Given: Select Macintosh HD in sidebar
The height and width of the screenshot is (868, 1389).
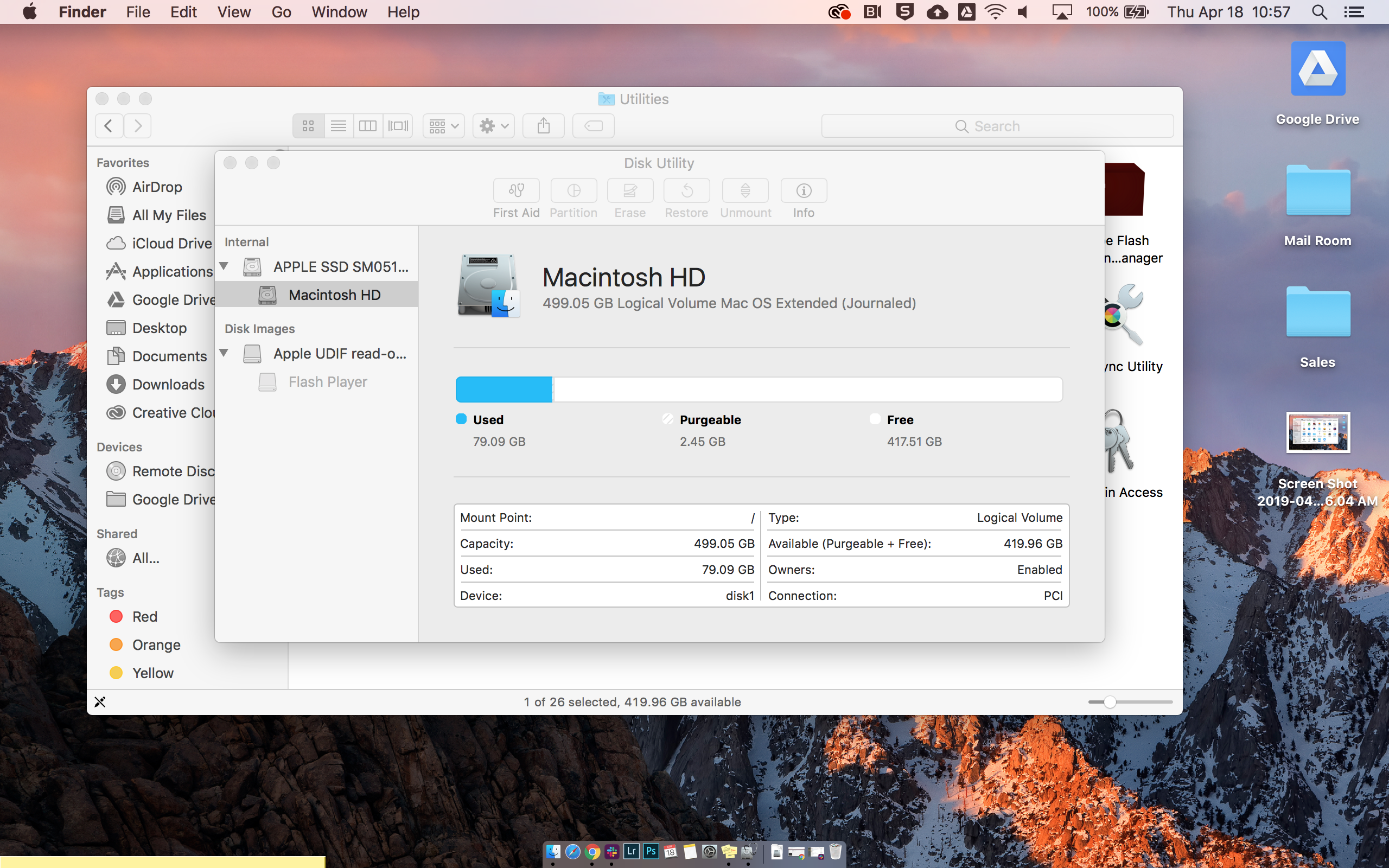Looking at the screenshot, I should [333, 294].
